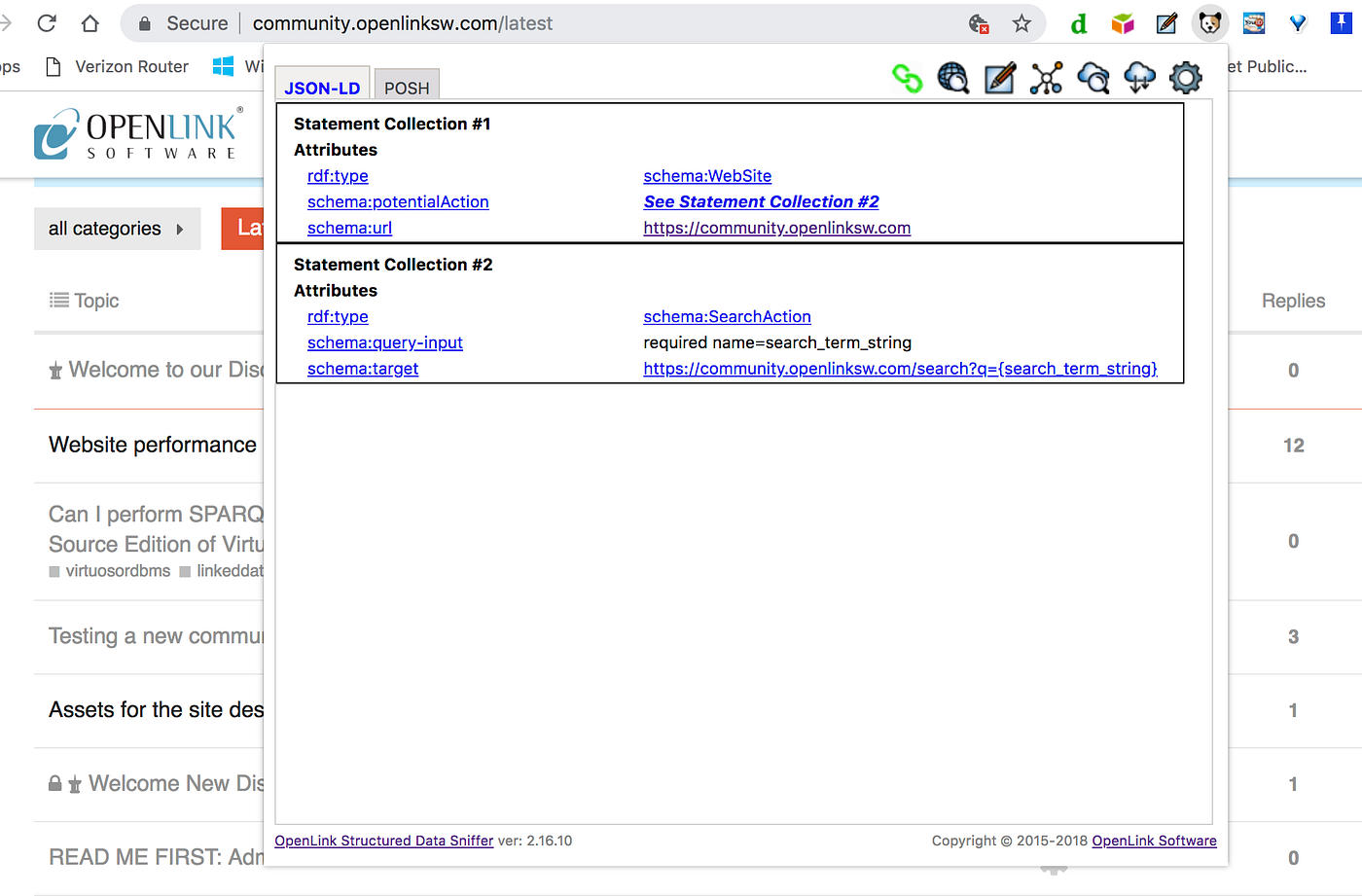The image size is (1362, 896).
Task: Click the blue pushpin extension icon
Action: pos(1342,23)
